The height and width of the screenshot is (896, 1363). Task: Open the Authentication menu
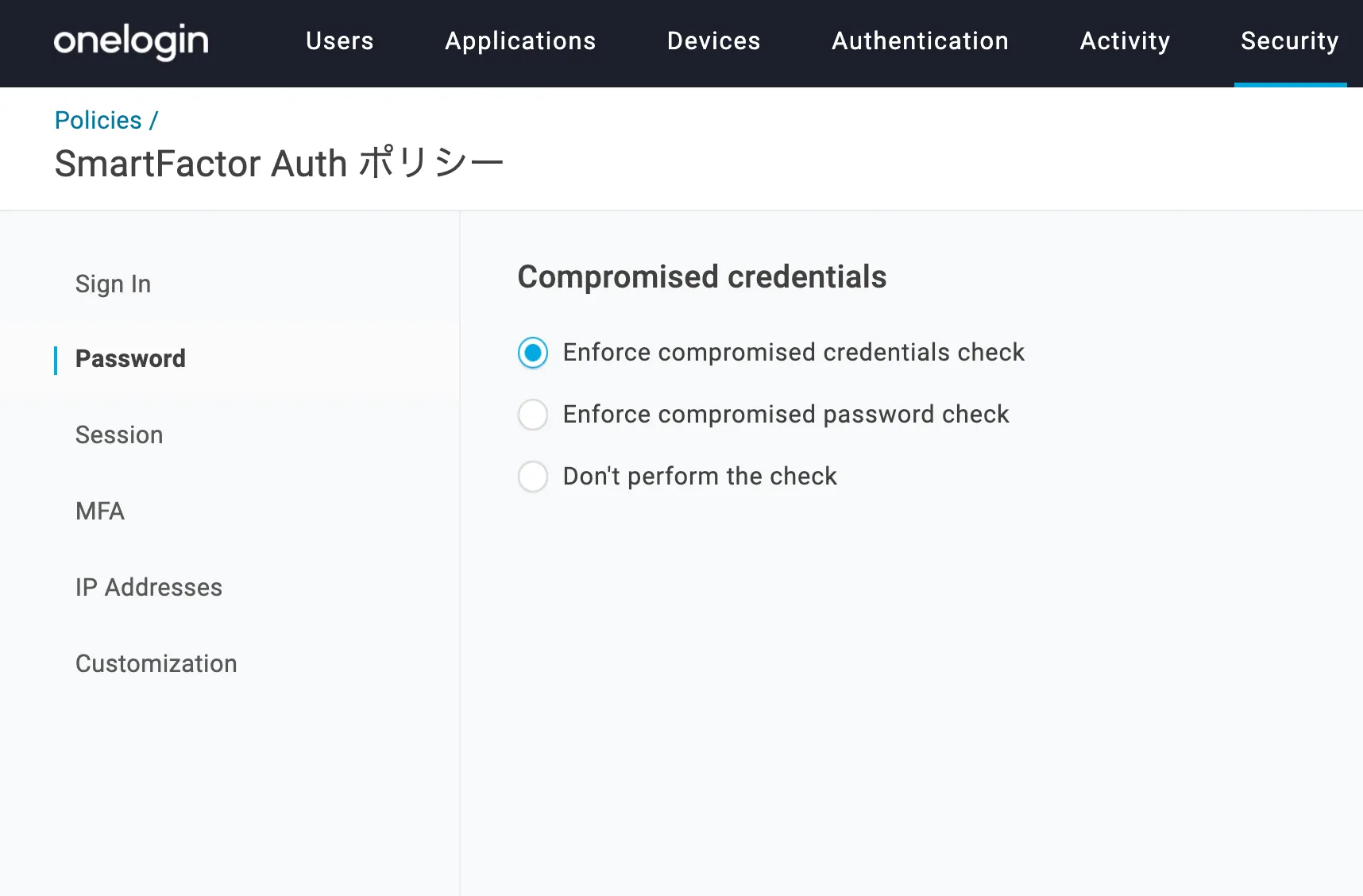(x=920, y=41)
